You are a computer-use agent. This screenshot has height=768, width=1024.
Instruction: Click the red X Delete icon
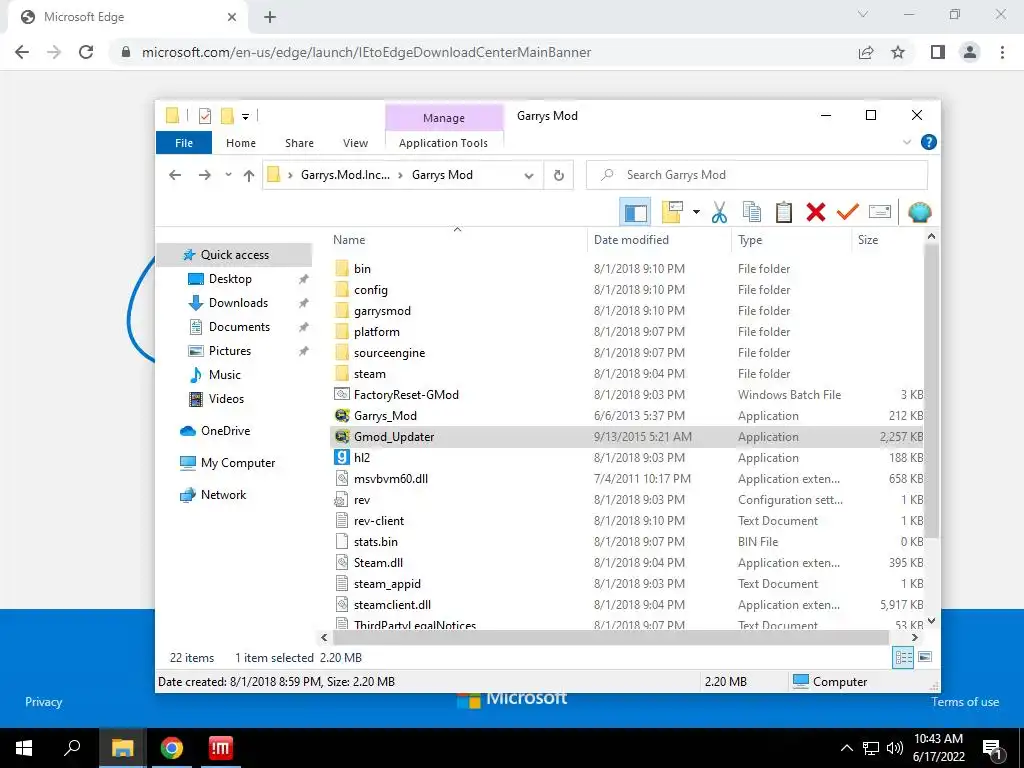[x=816, y=212]
